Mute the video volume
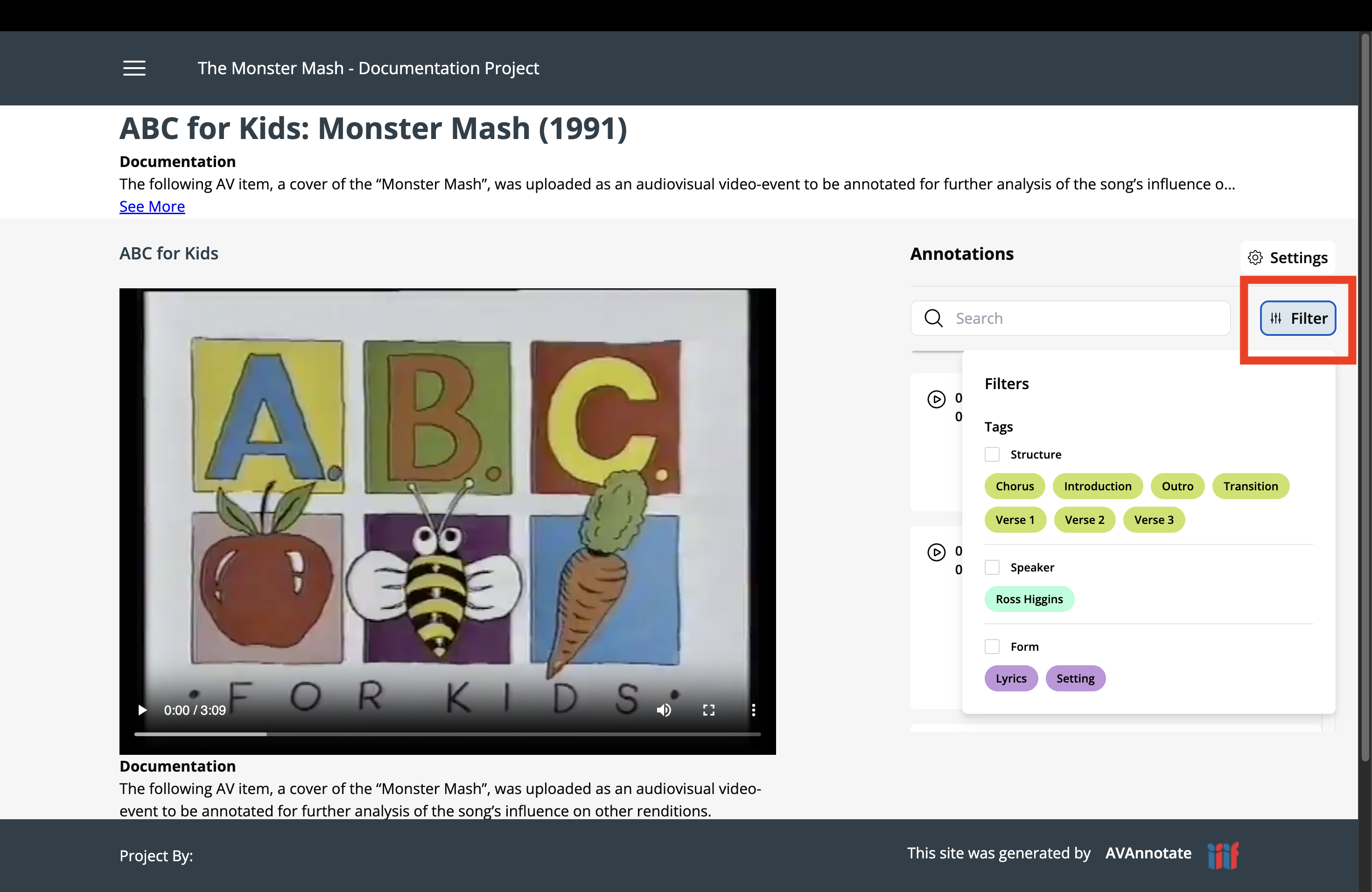 [x=664, y=710]
